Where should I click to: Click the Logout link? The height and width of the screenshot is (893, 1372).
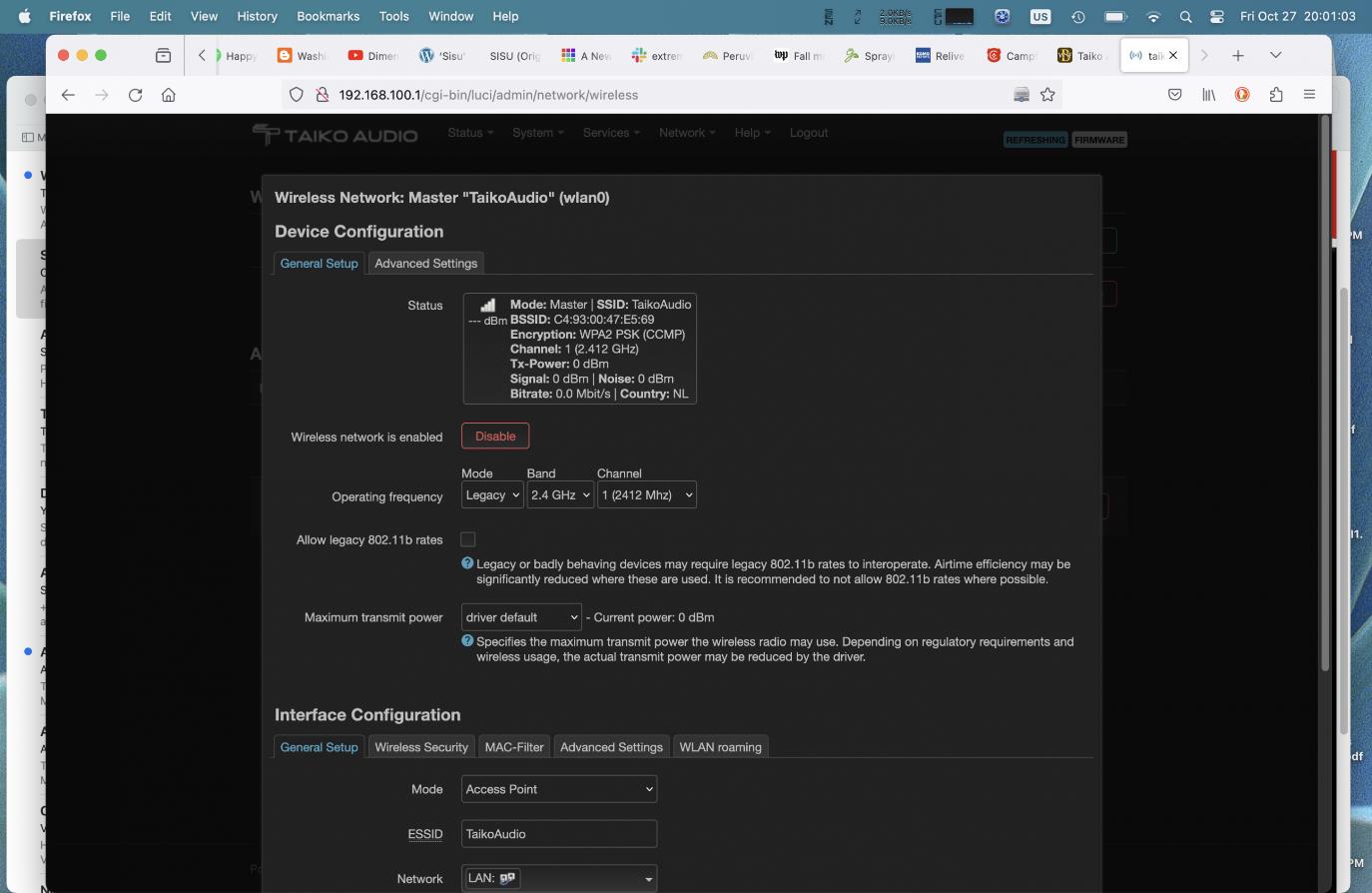coord(808,133)
